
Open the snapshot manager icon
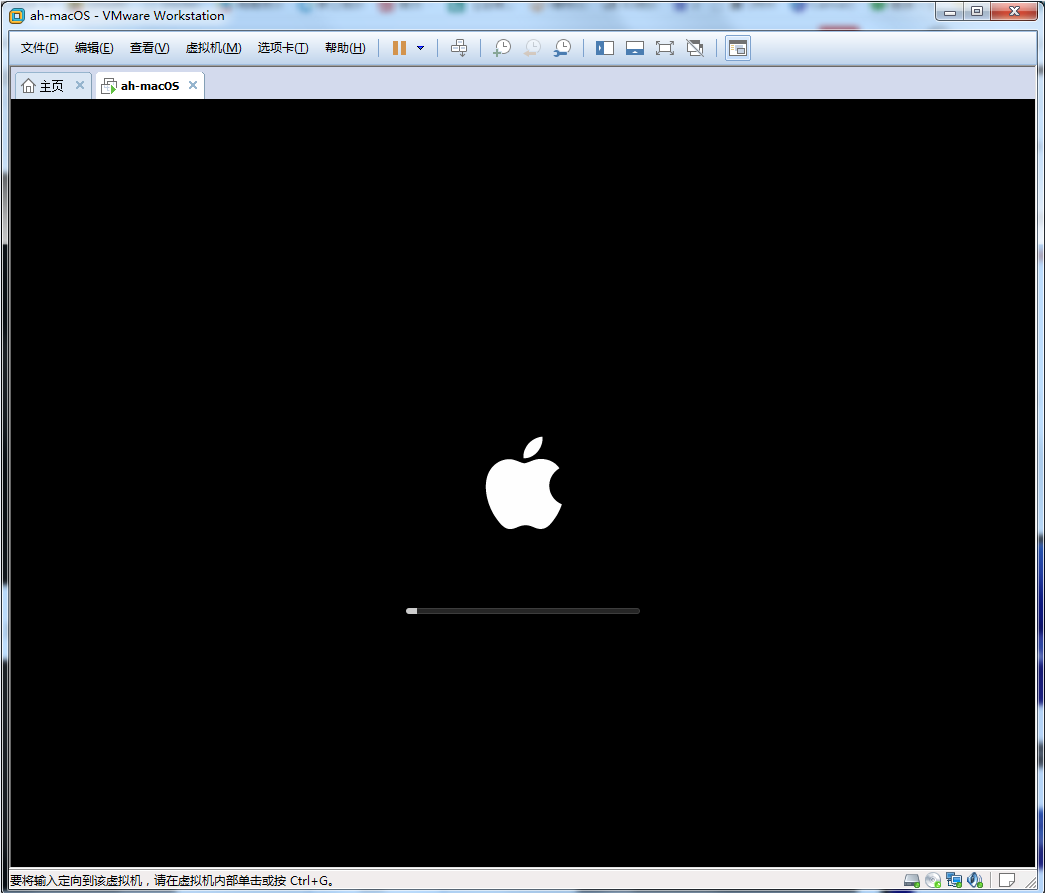[x=563, y=48]
